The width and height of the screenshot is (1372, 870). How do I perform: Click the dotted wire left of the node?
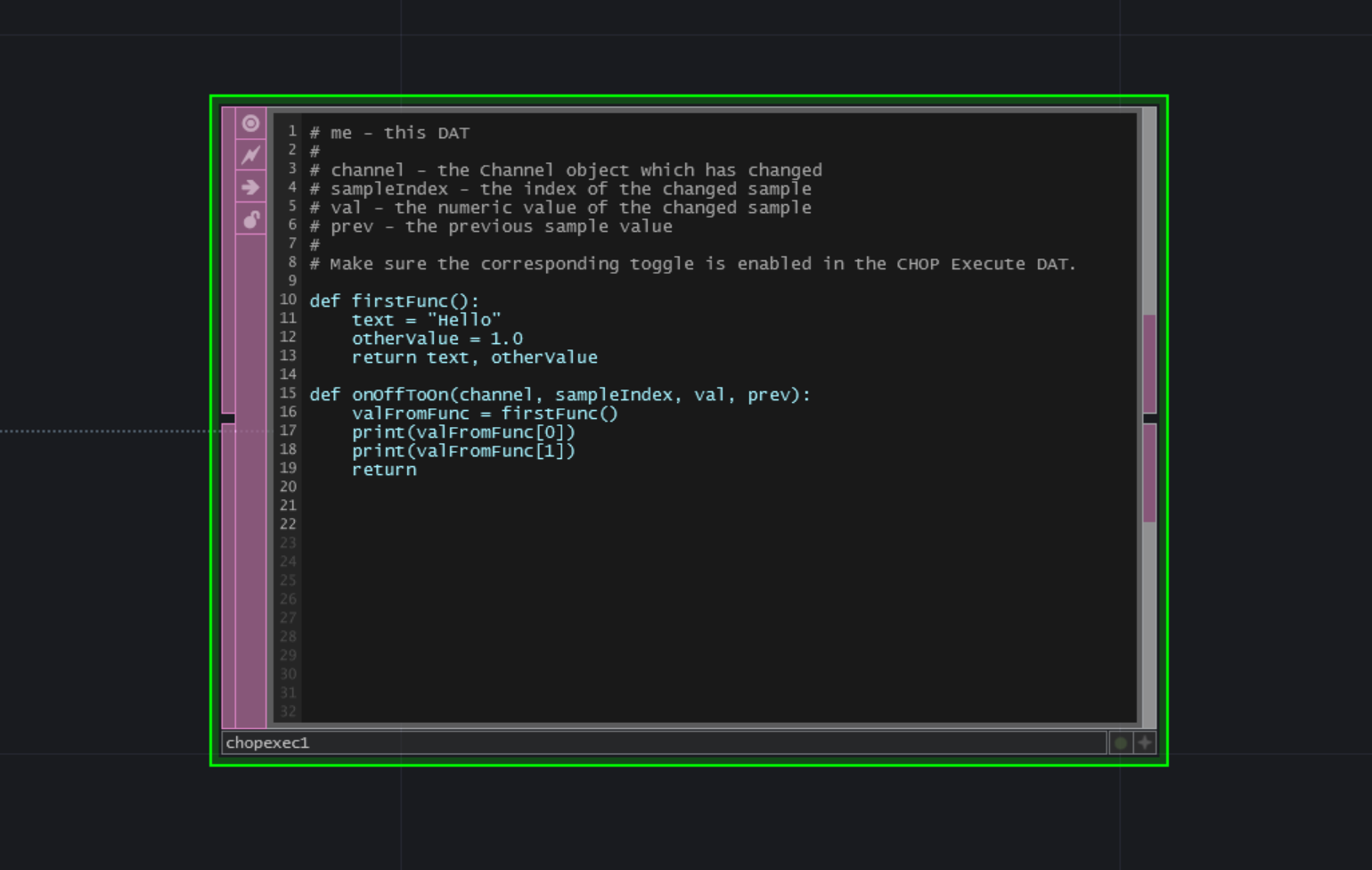107,431
